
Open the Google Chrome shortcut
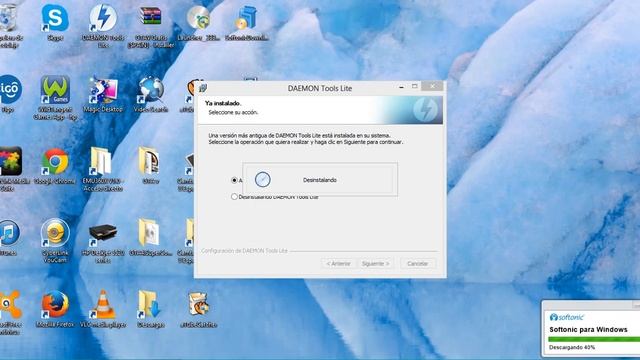point(55,162)
